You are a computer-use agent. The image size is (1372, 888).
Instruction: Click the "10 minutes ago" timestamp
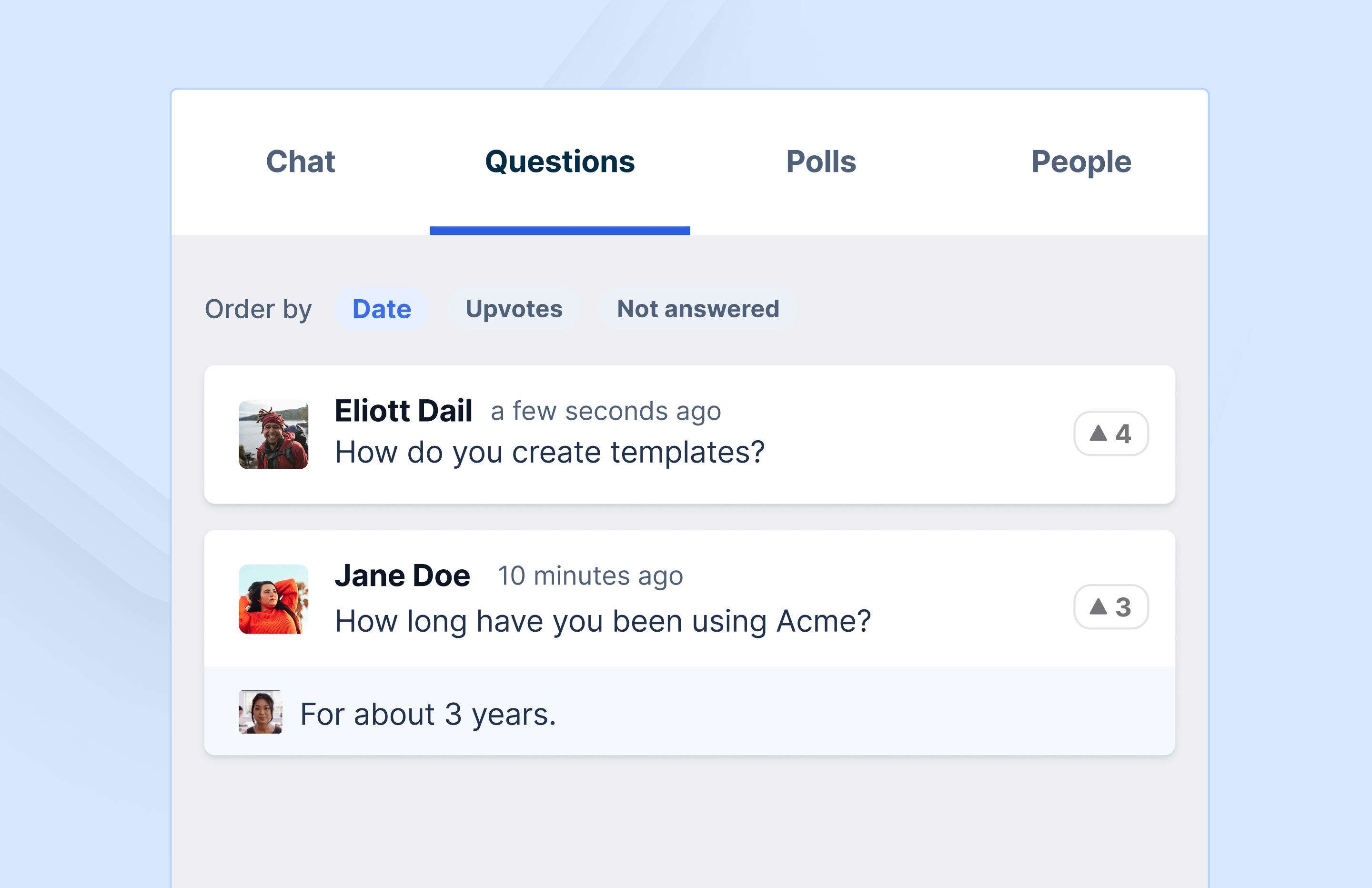[x=590, y=576]
